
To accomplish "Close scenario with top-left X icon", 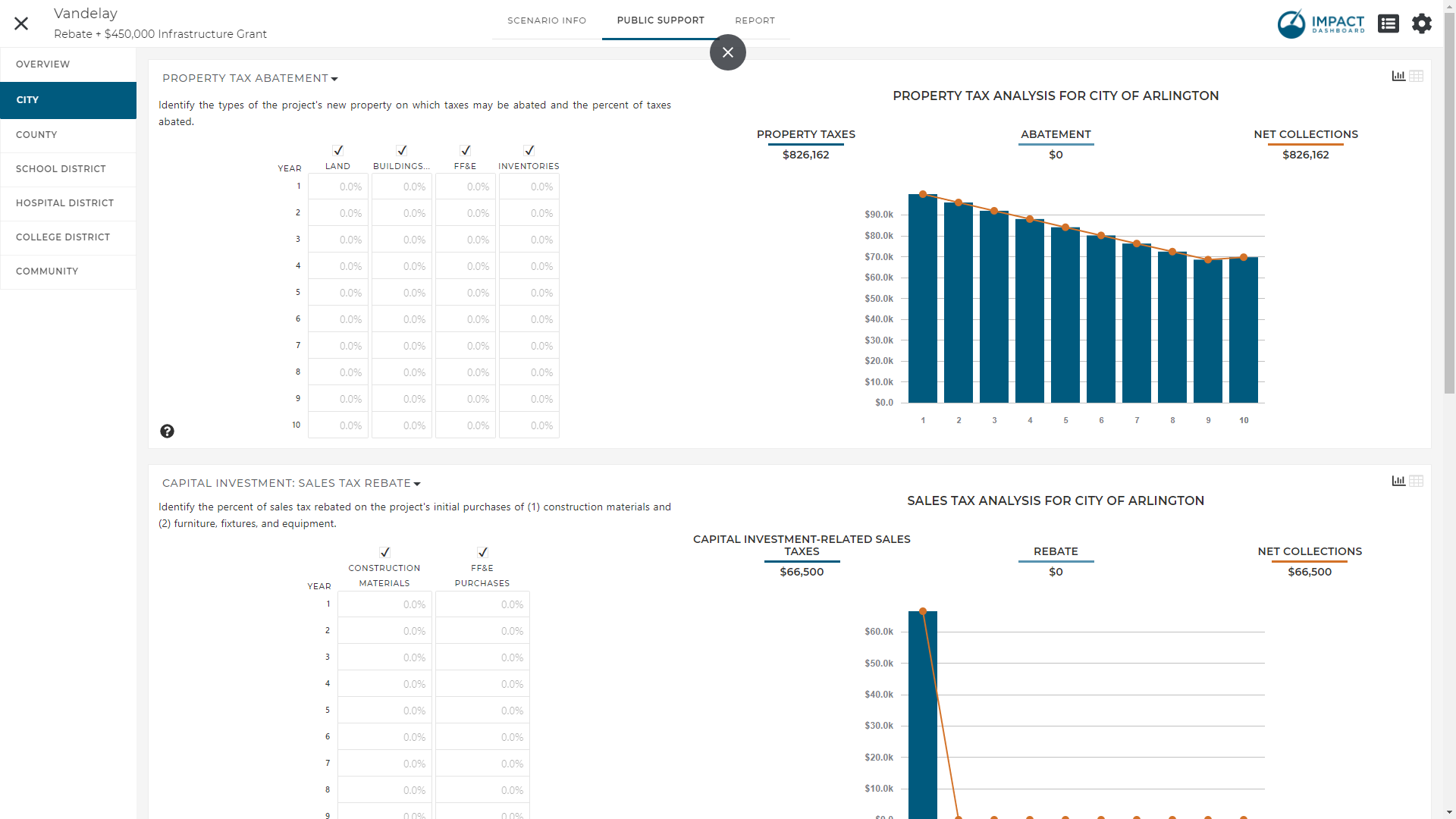I will (x=21, y=24).
